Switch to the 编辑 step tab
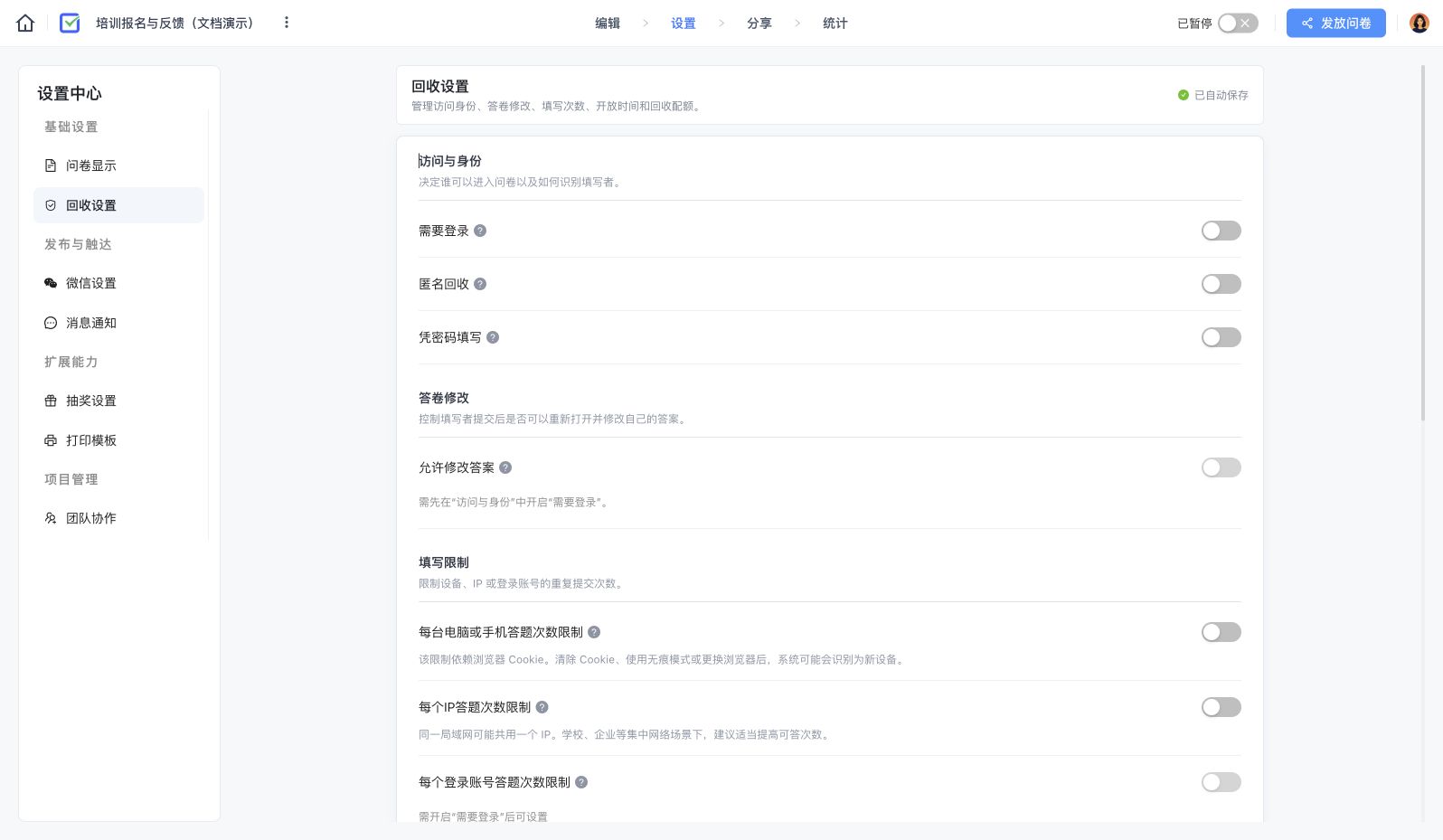Image resolution: width=1443 pixels, height=840 pixels. (x=608, y=24)
